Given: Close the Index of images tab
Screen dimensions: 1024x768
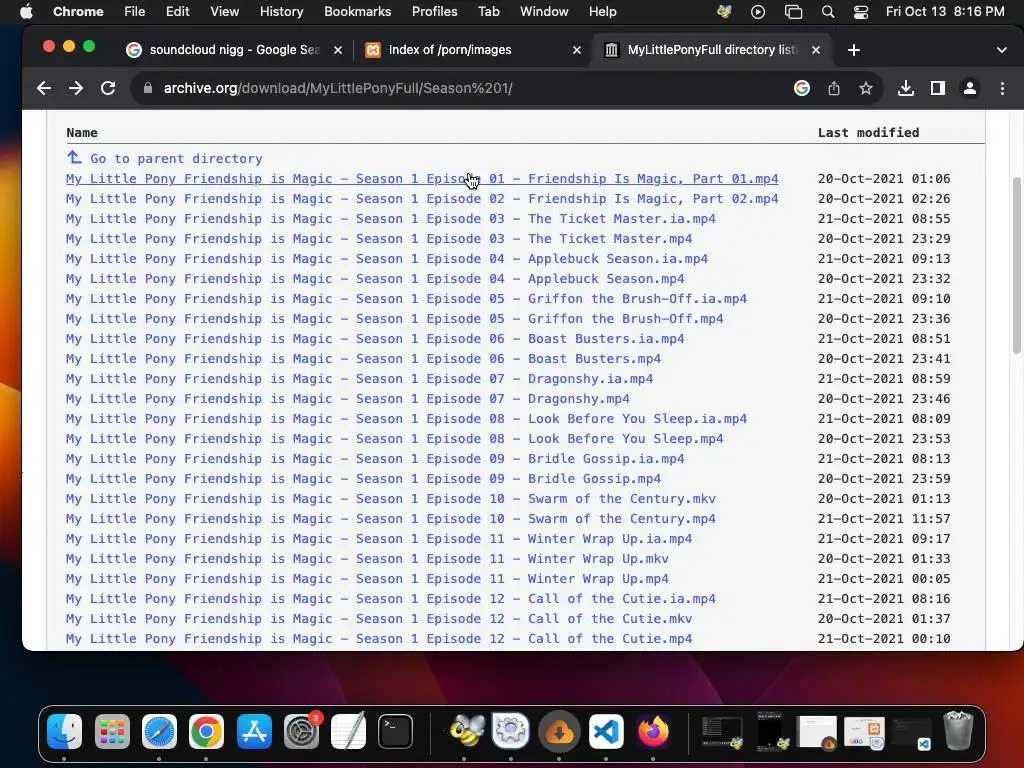Looking at the screenshot, I should tap(577, 50).
